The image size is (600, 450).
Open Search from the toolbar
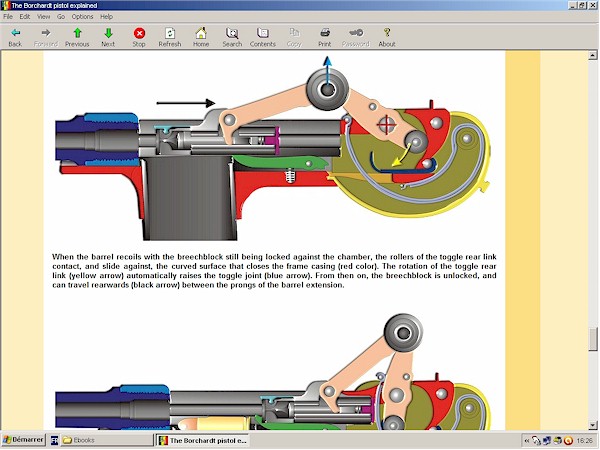coord(232,37)
